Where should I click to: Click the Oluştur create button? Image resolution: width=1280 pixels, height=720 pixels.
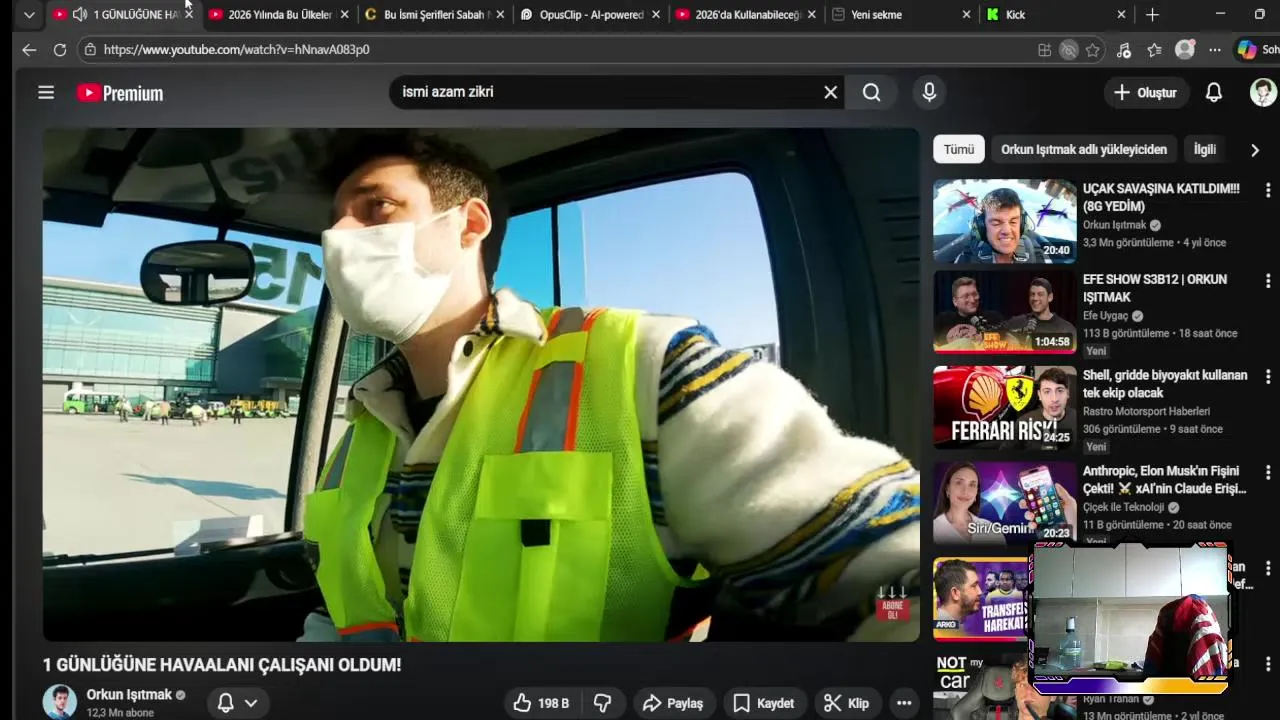(x=1145, y=92)
